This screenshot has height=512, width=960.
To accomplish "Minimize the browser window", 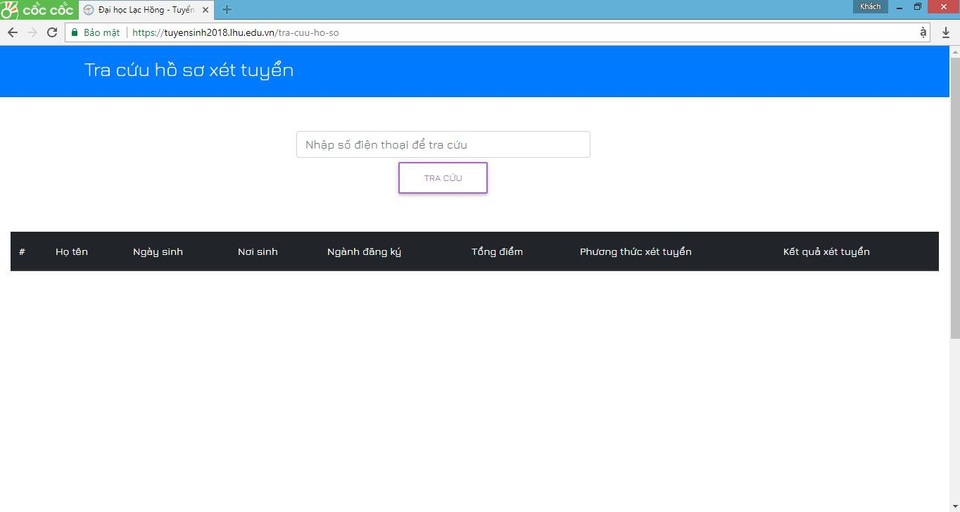I will click(899, 7).
